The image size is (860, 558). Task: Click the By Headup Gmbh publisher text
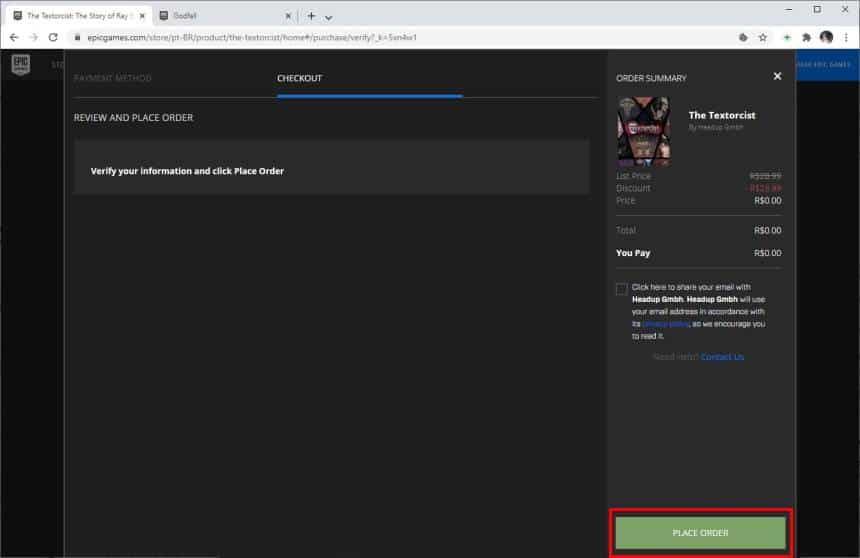(716, 127)
